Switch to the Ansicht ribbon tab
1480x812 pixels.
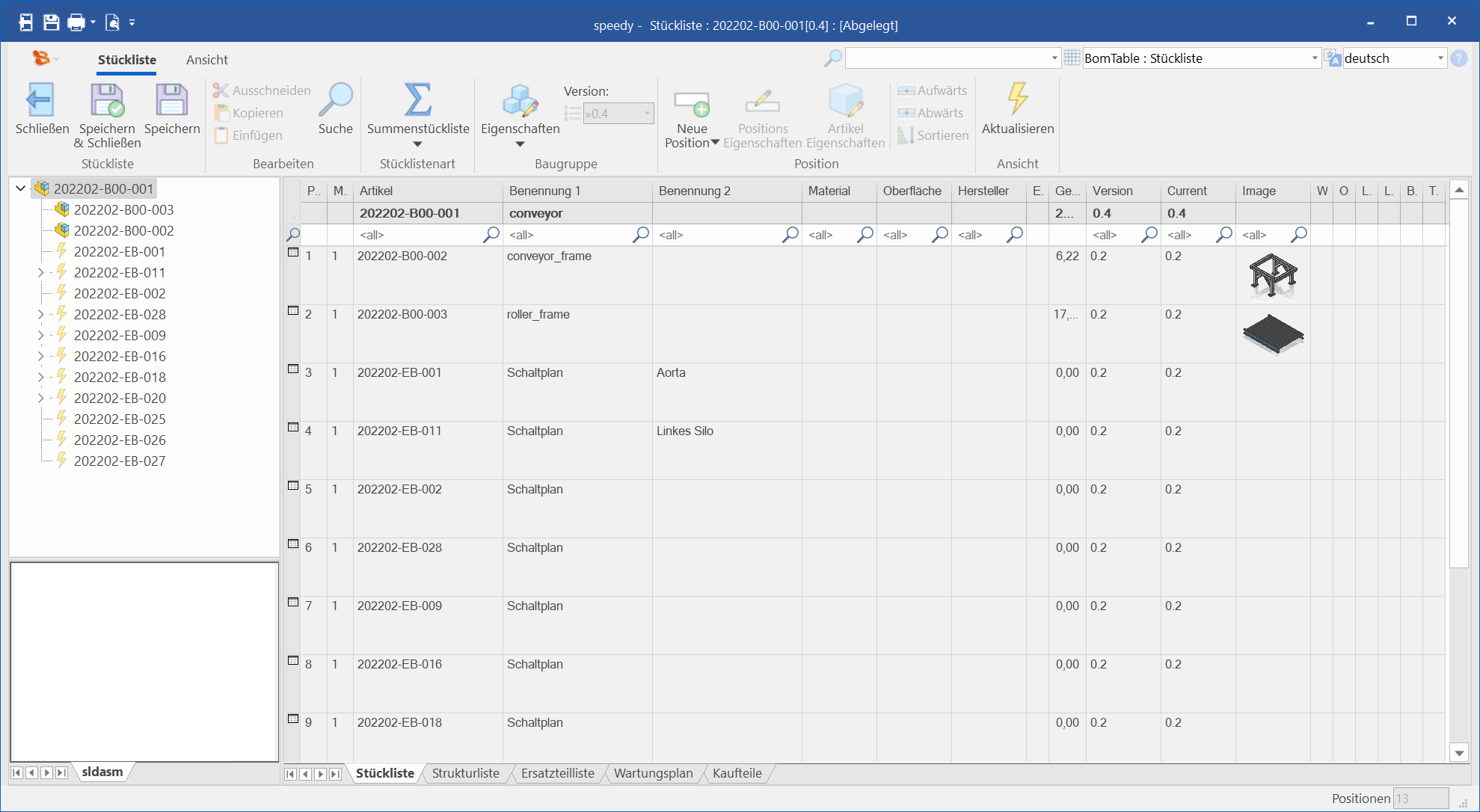click(206, 60)
